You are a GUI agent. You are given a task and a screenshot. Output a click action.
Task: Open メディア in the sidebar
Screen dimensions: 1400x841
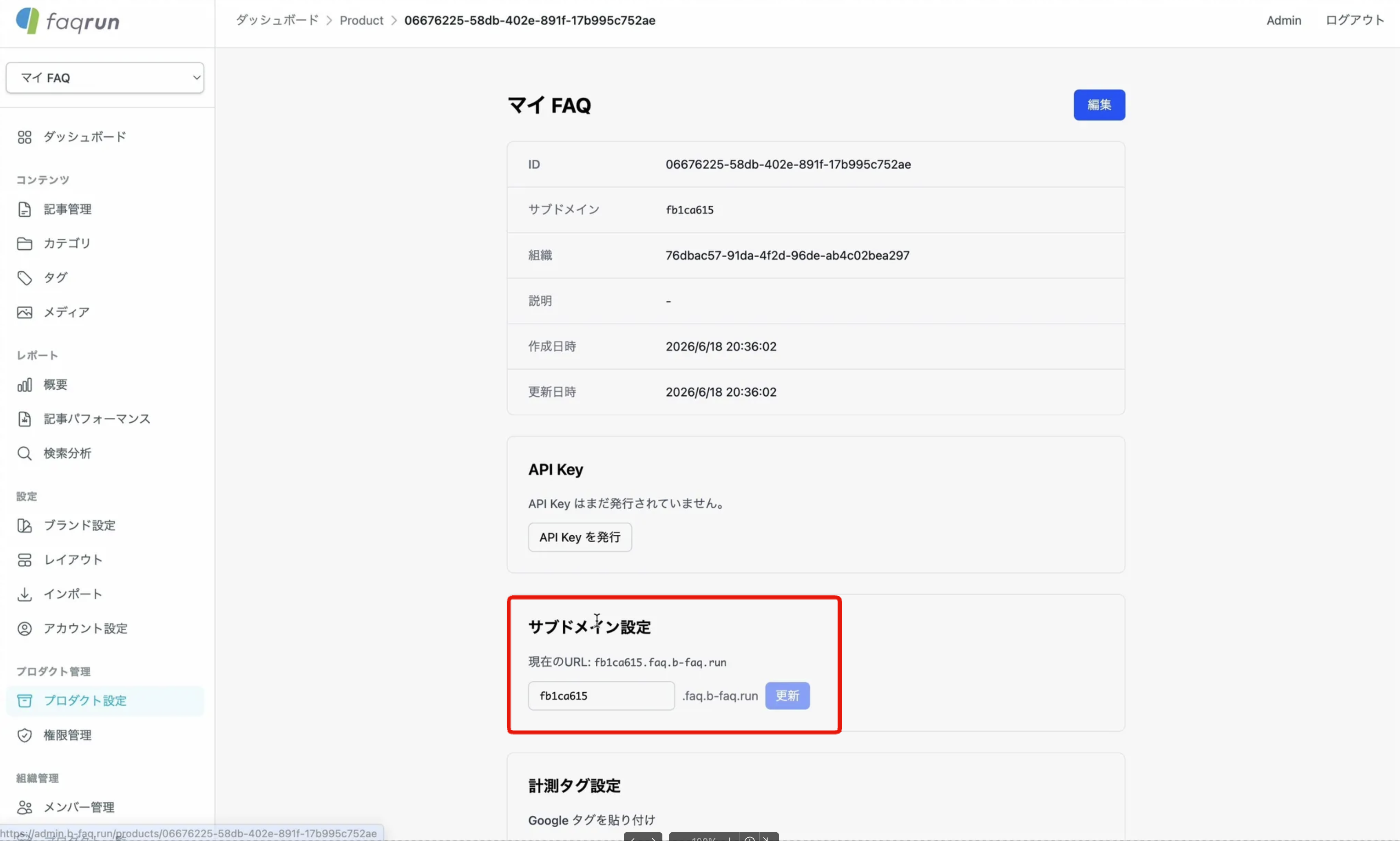pyautogui.click(x=66, y=312)
